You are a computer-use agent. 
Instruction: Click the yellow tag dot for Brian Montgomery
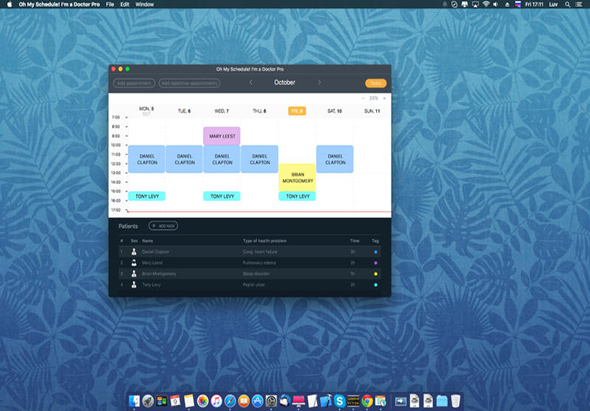376,274
